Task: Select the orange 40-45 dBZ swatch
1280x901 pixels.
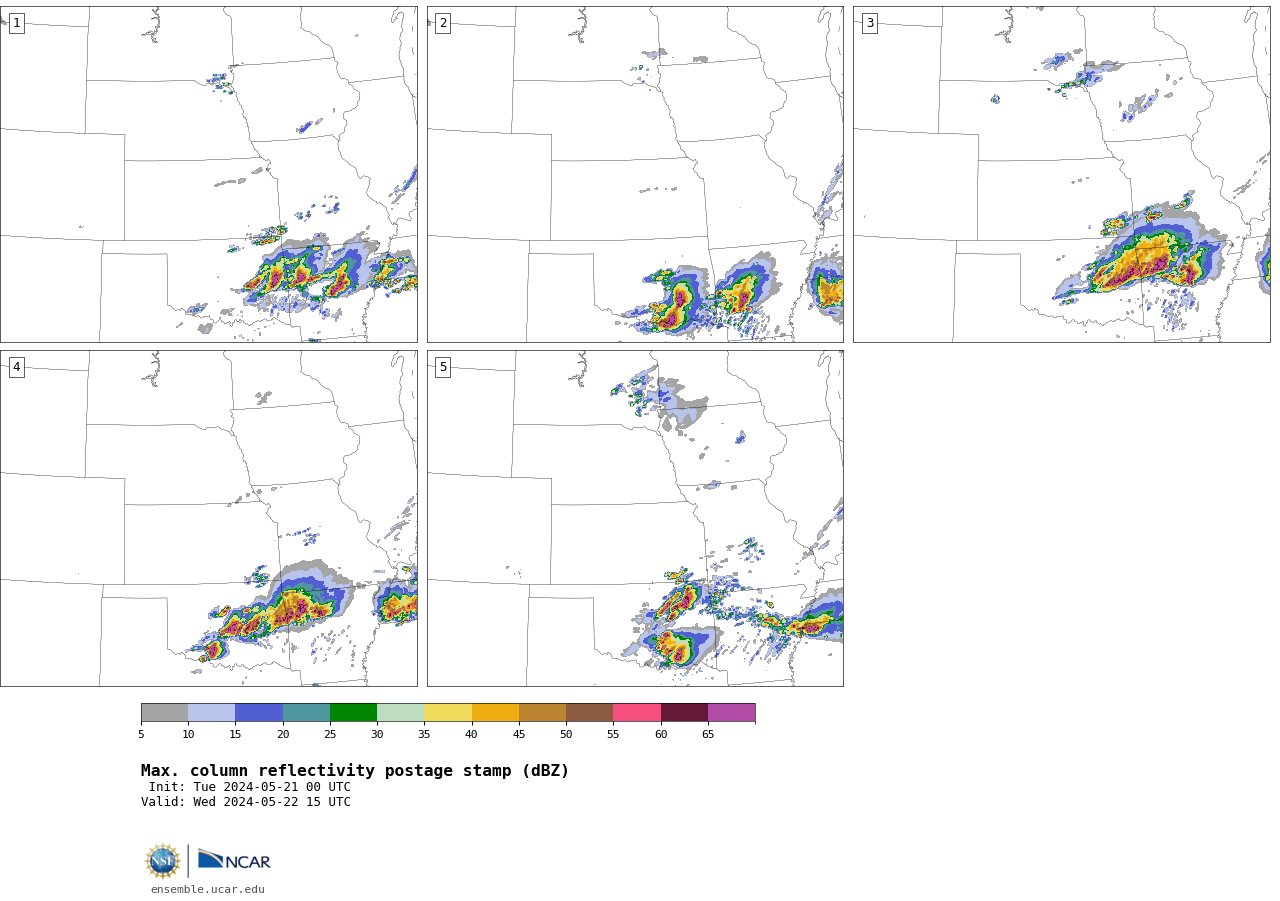Action: pyautogui.click(x=495, y=712)
